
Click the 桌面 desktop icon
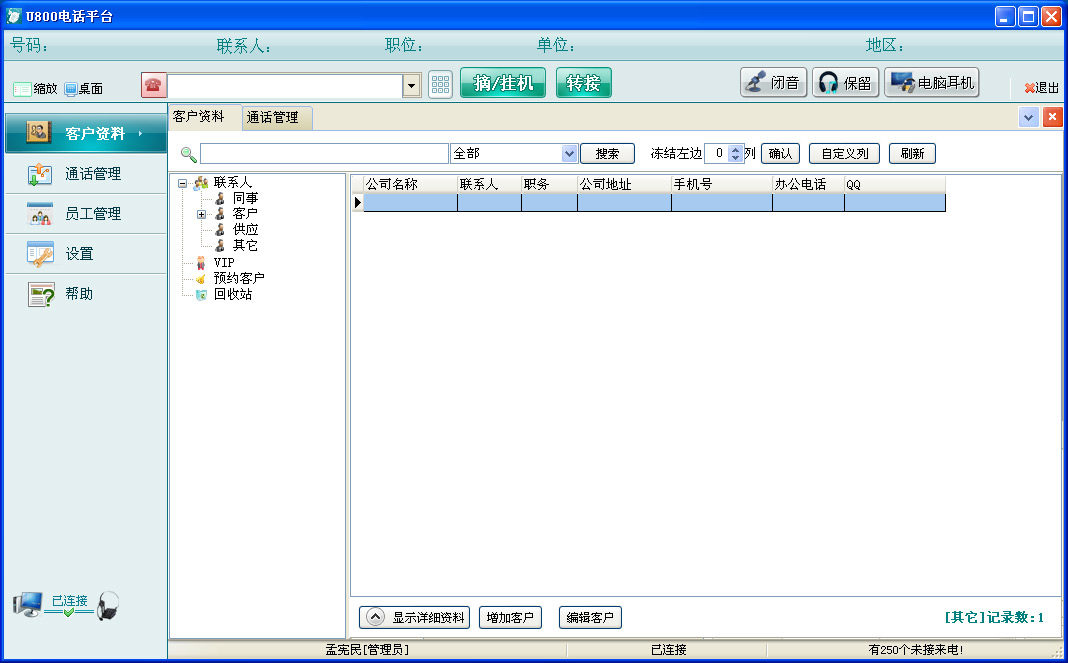point(71,89)
